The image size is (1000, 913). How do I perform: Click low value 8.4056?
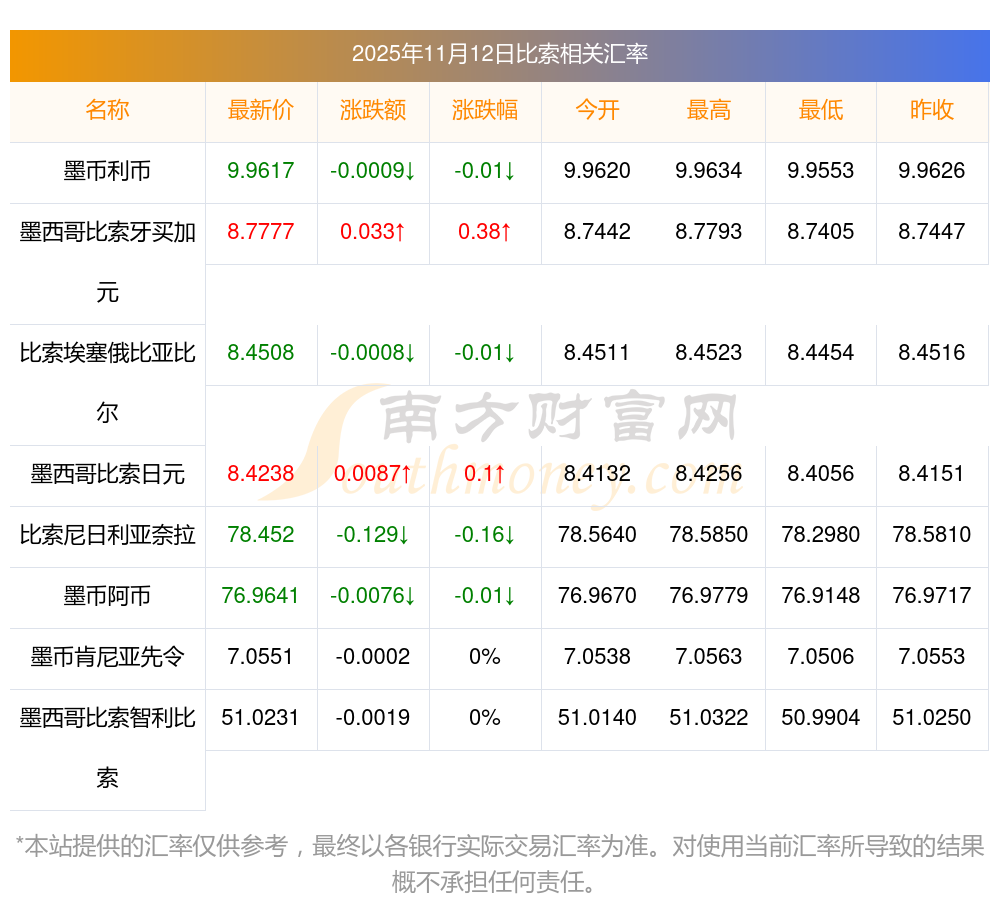(x=821, y=474)
